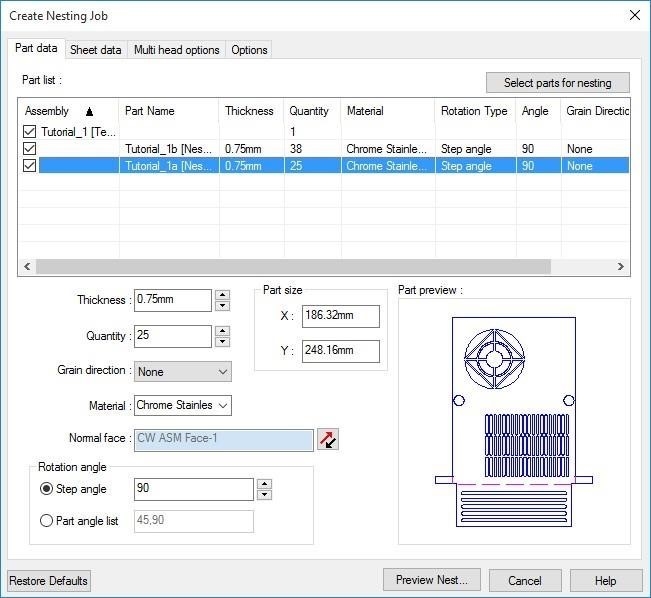Click the part list scroll right arrow
651x598 pixels.
coord(621,266)
